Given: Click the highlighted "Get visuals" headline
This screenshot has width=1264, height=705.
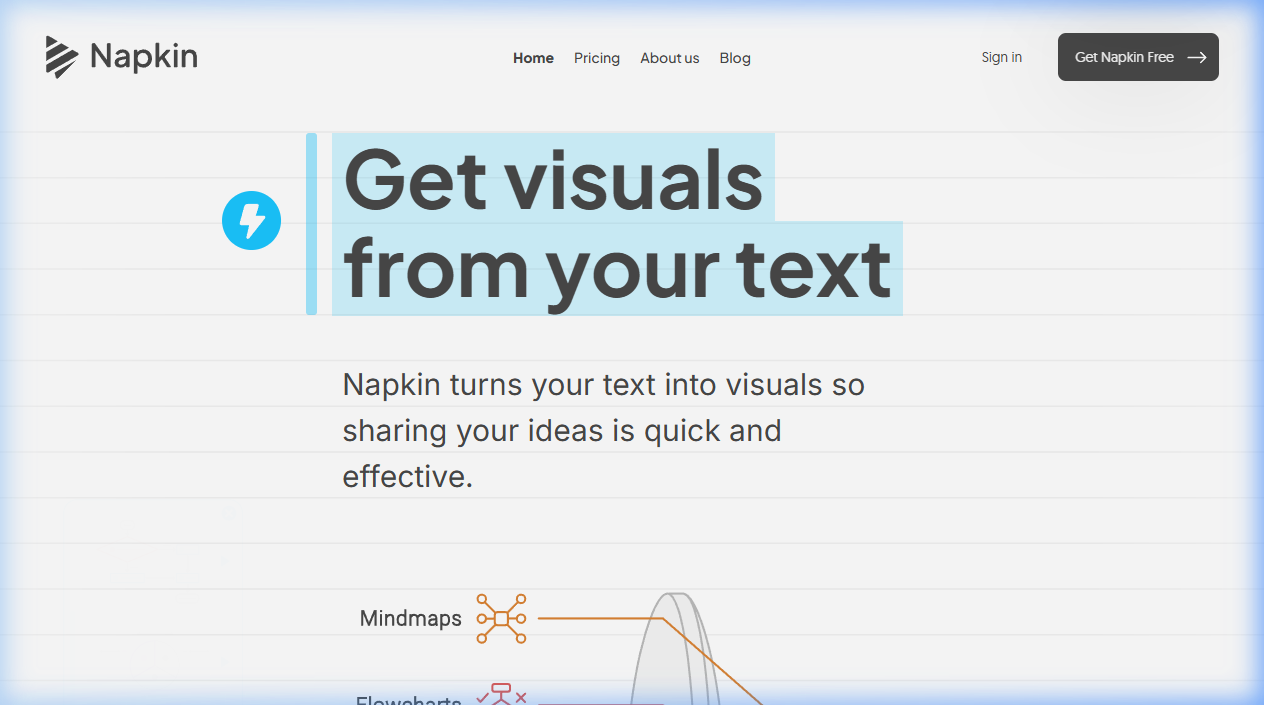Looking at the screenshot, I should tap(553, 179).
